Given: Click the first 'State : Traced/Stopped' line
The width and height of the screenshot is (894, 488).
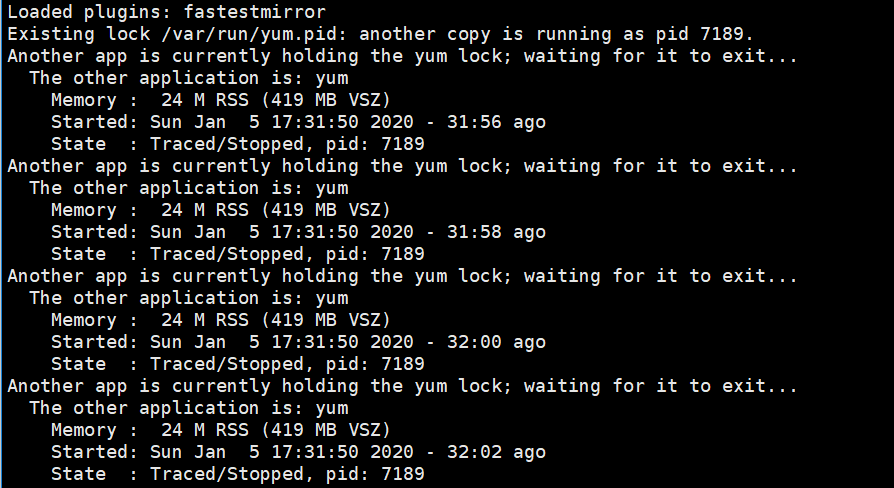Looking at the screenshot, I should [238, 144].
